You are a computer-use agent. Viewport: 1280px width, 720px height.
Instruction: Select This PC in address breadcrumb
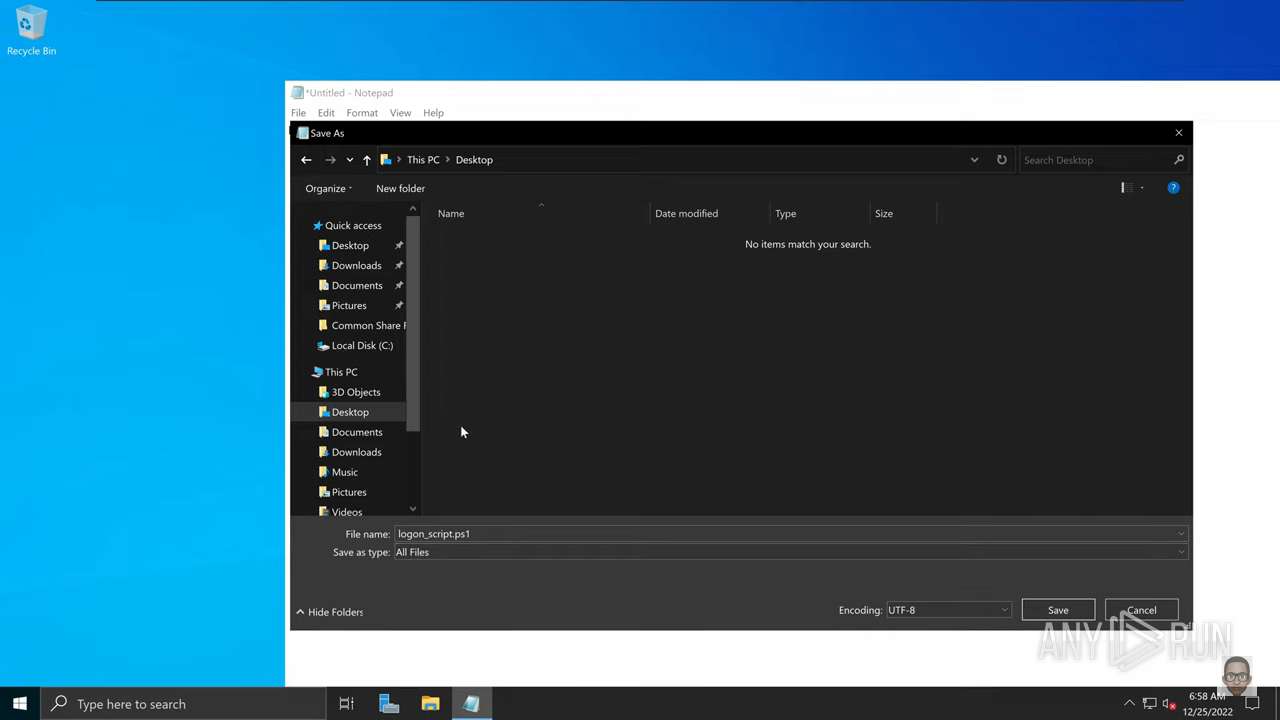[x=423, y=160]
